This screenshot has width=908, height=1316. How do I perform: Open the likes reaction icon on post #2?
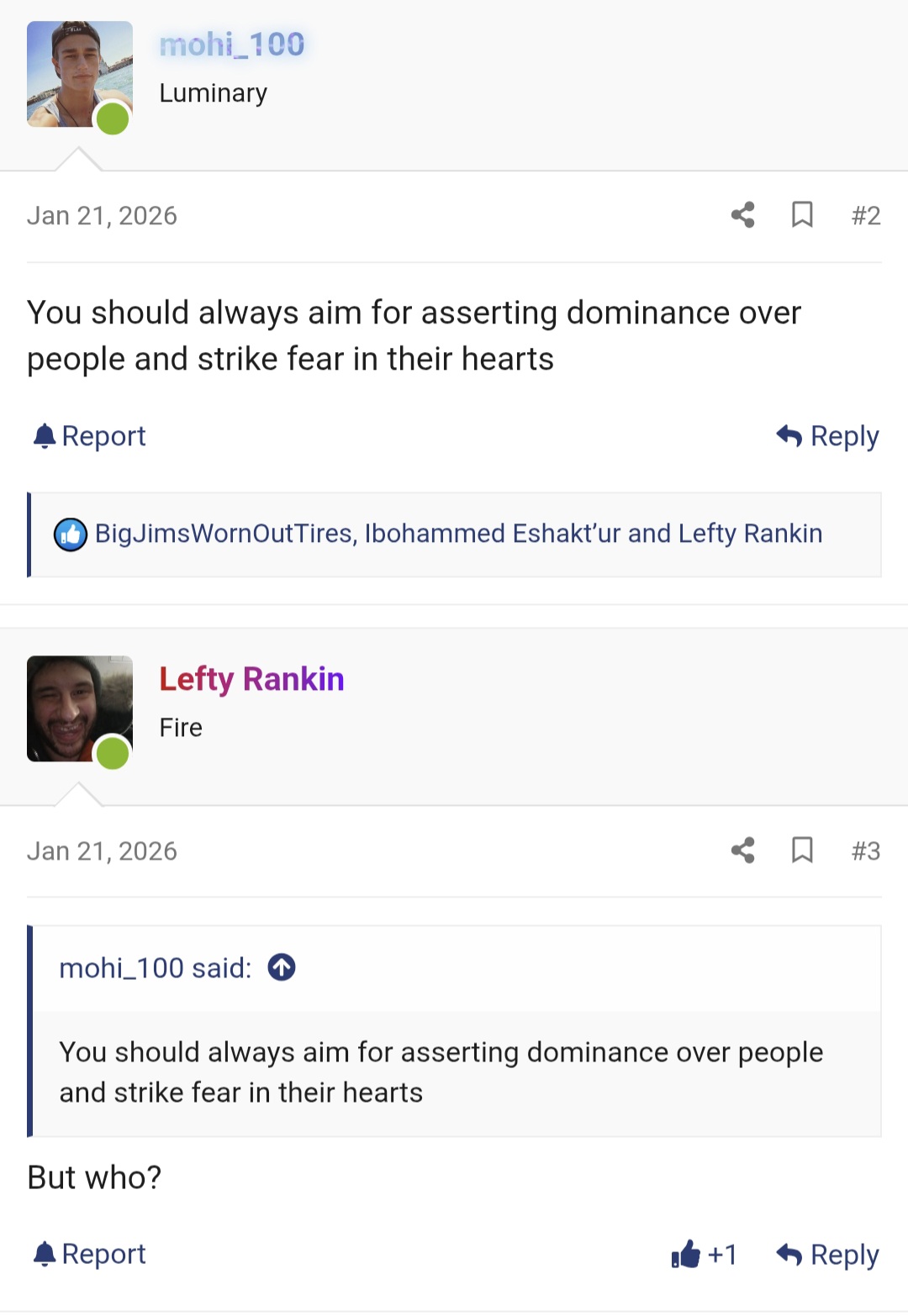71,534
